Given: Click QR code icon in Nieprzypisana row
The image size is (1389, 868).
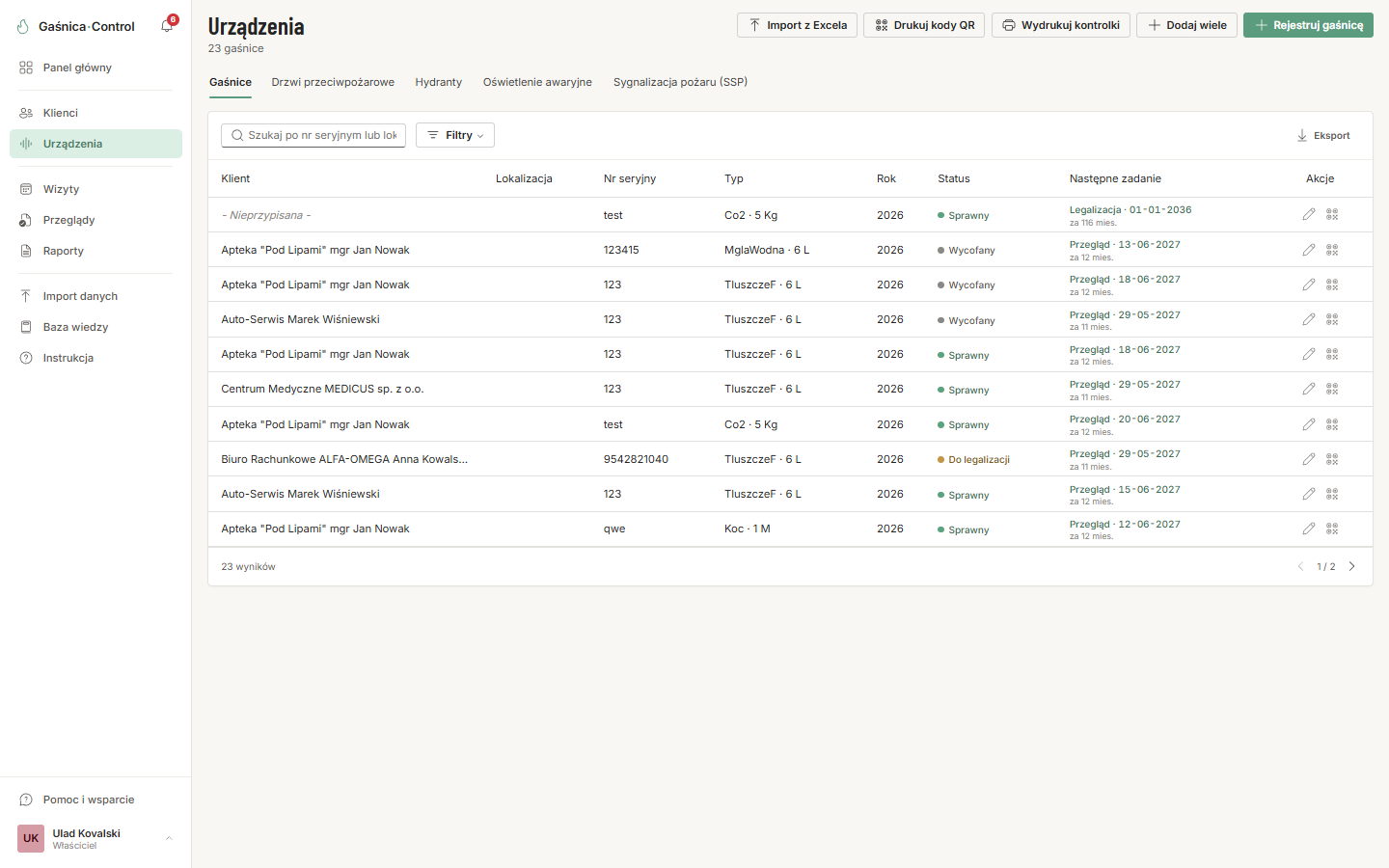Looking at the screenshot, I should pos(1332,215).
